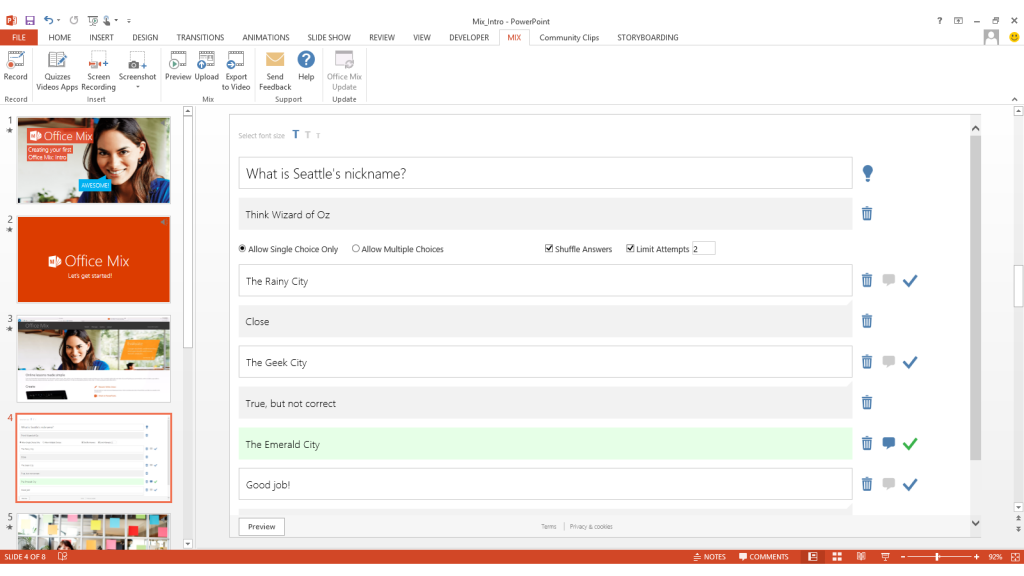
Task: Delete the answer 'The Geek City'
Action: (866, 362)
